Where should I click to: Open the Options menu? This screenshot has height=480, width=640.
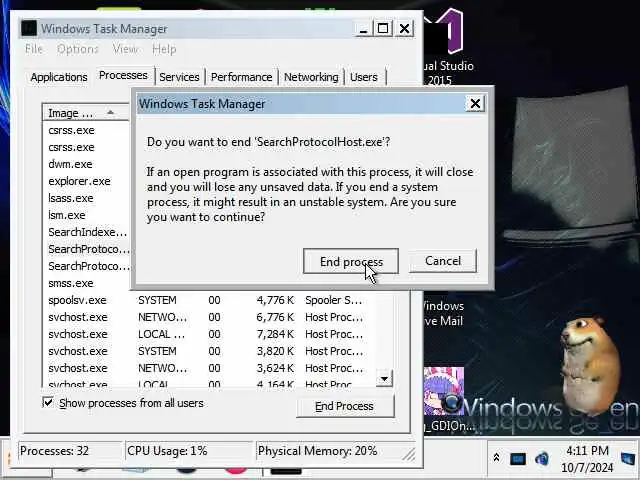pos(78,49)
